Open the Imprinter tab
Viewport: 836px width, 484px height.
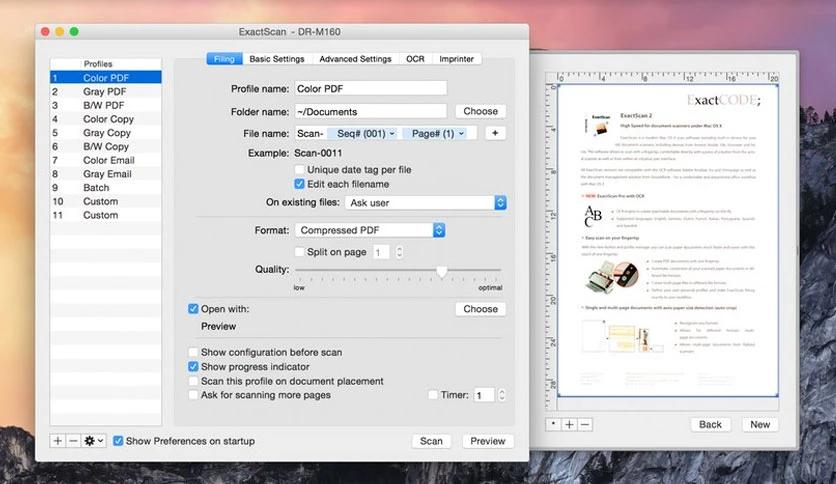(456, 59)
